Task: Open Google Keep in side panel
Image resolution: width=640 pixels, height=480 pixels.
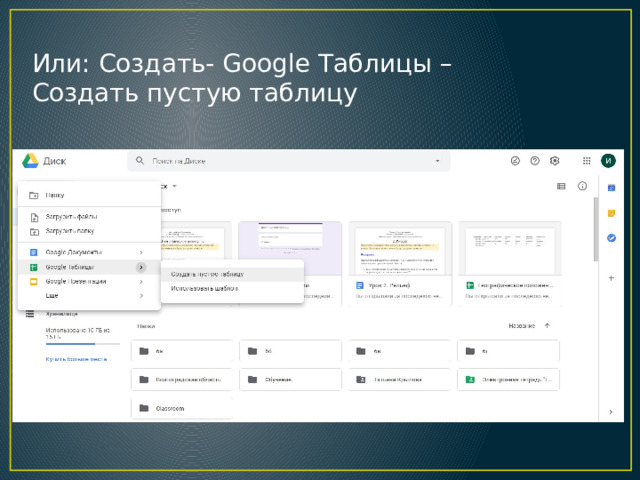Action: (611, 213)
